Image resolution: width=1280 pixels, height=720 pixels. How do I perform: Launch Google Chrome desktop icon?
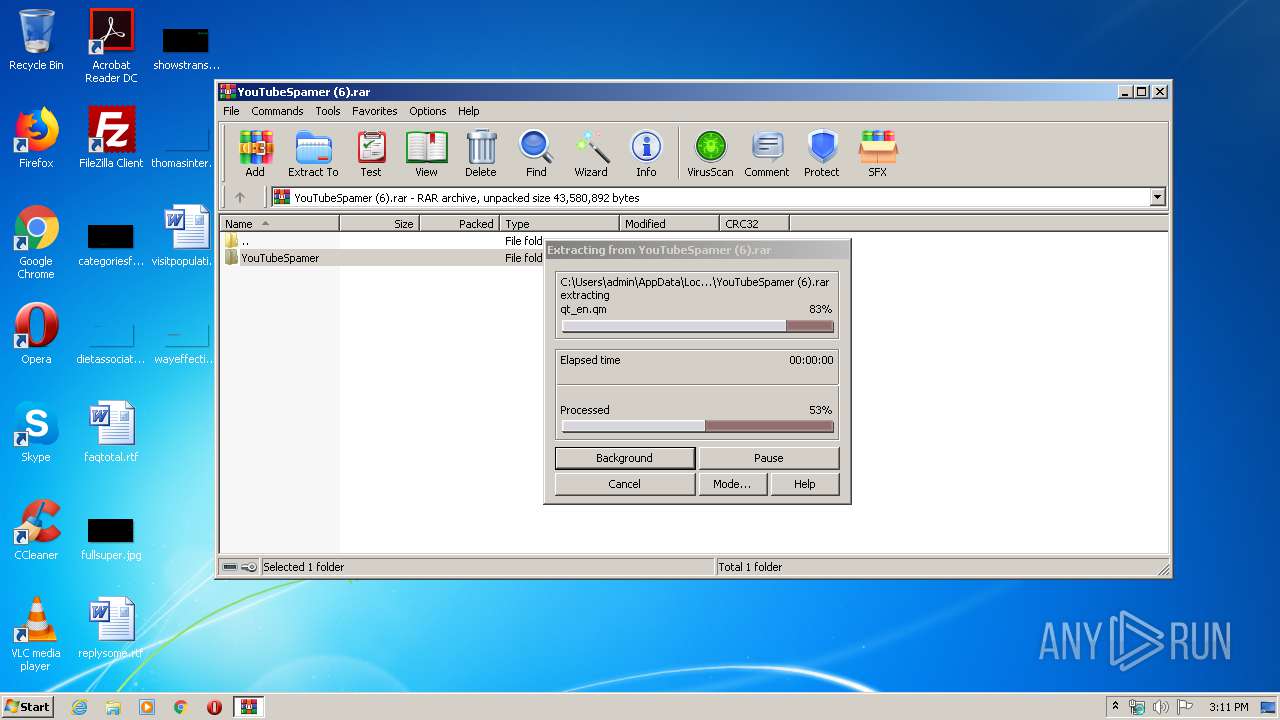36,242
